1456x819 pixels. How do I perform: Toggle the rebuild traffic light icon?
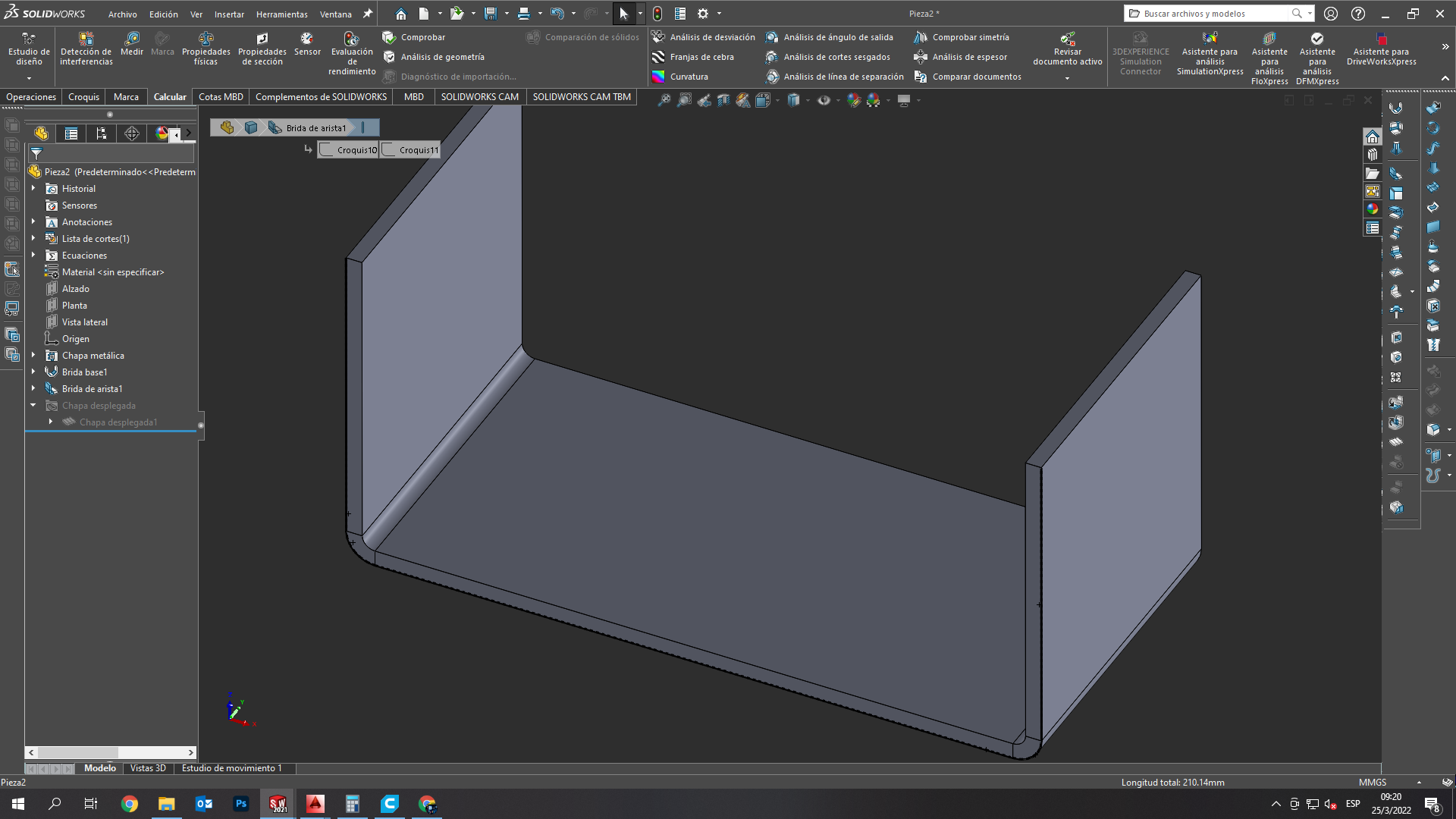(x=657, y=14)
